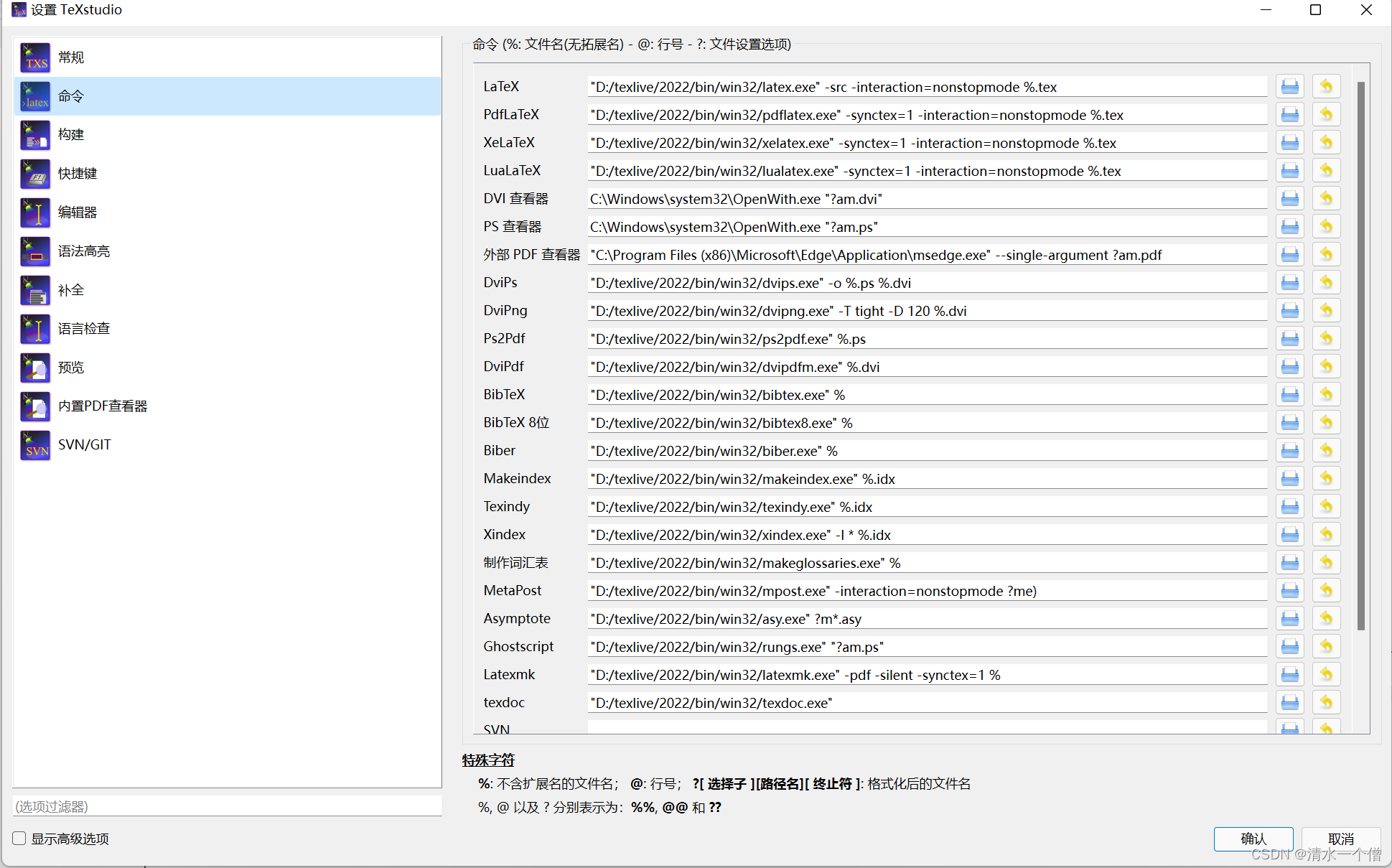
Task: Reset the Ghostscript command to default
Action: pyautogui.click(x=1326, y=647)
